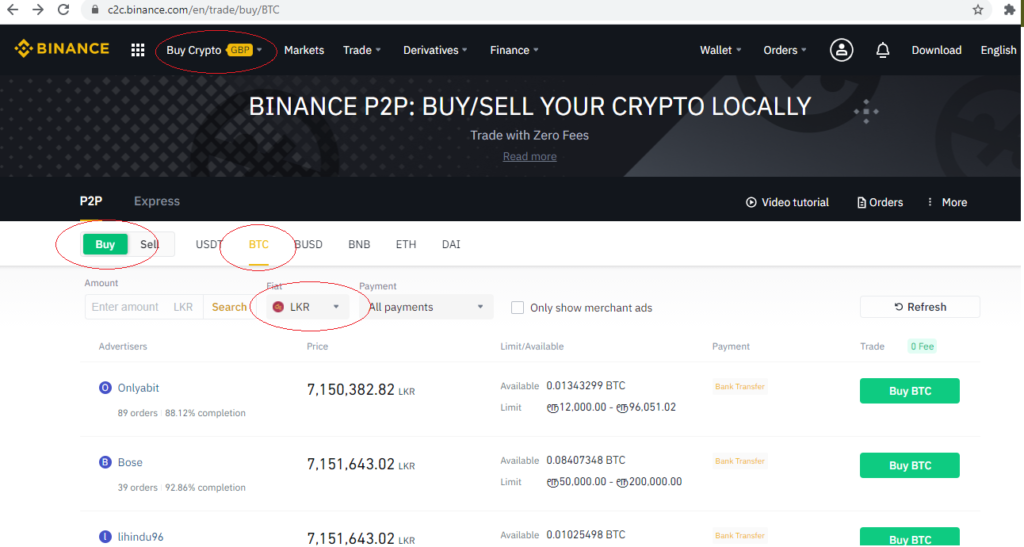This screenshot has width=1024, height=547.
Task: Click the browser address bar URL
Action: tap(193, 10)
